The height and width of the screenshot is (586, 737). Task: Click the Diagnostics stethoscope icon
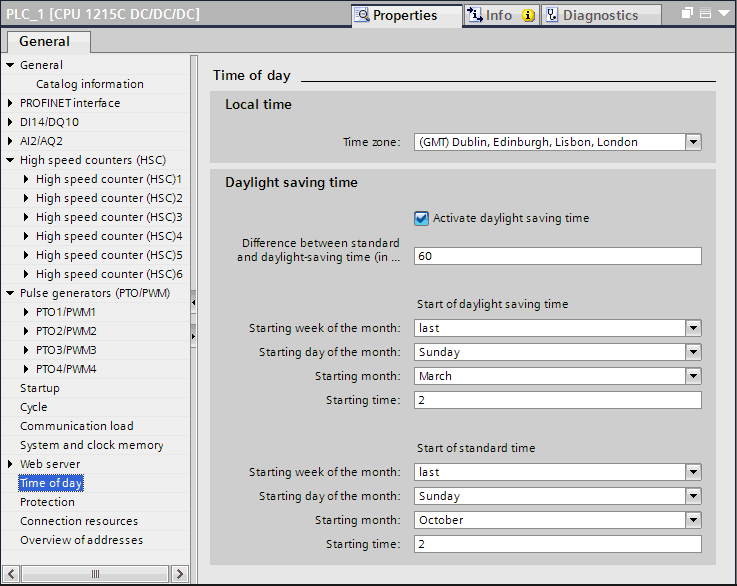552,15
